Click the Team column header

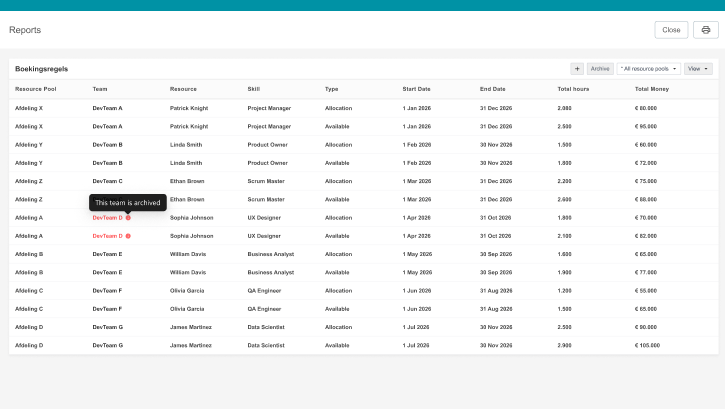click(x=99, y=89)
